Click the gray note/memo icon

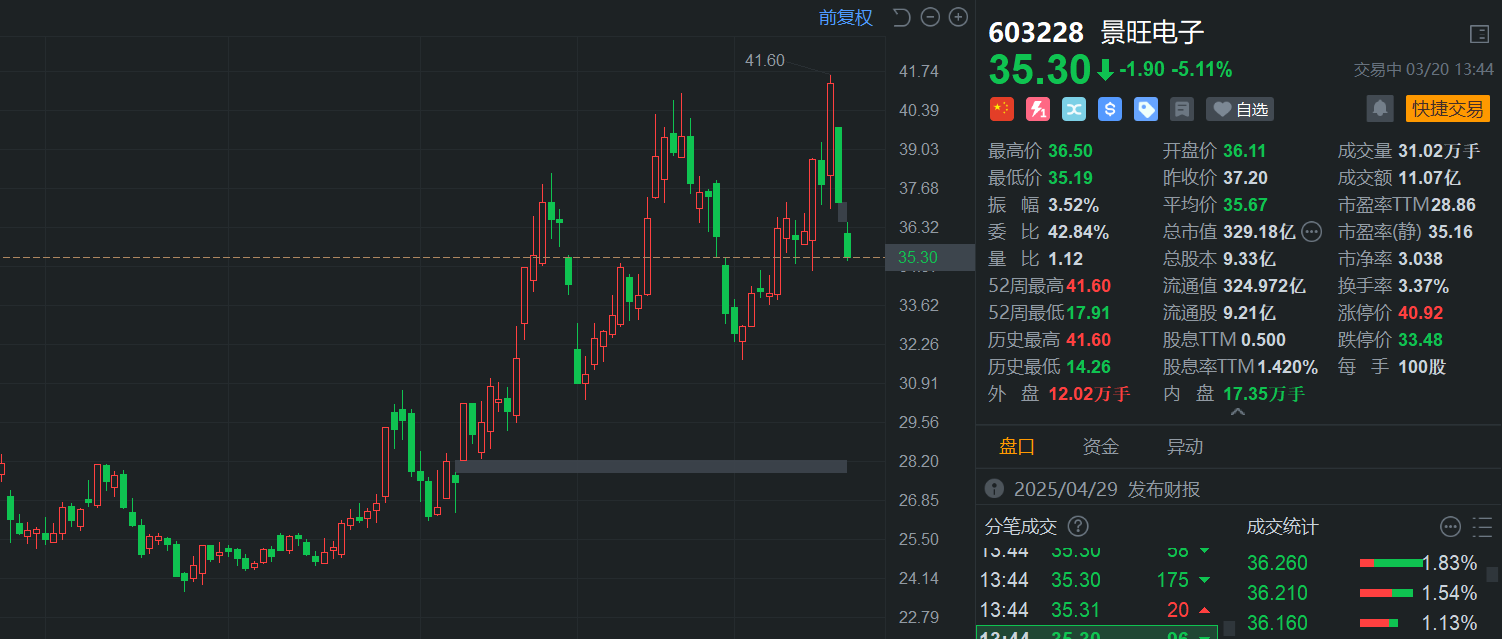[1182, 109]
